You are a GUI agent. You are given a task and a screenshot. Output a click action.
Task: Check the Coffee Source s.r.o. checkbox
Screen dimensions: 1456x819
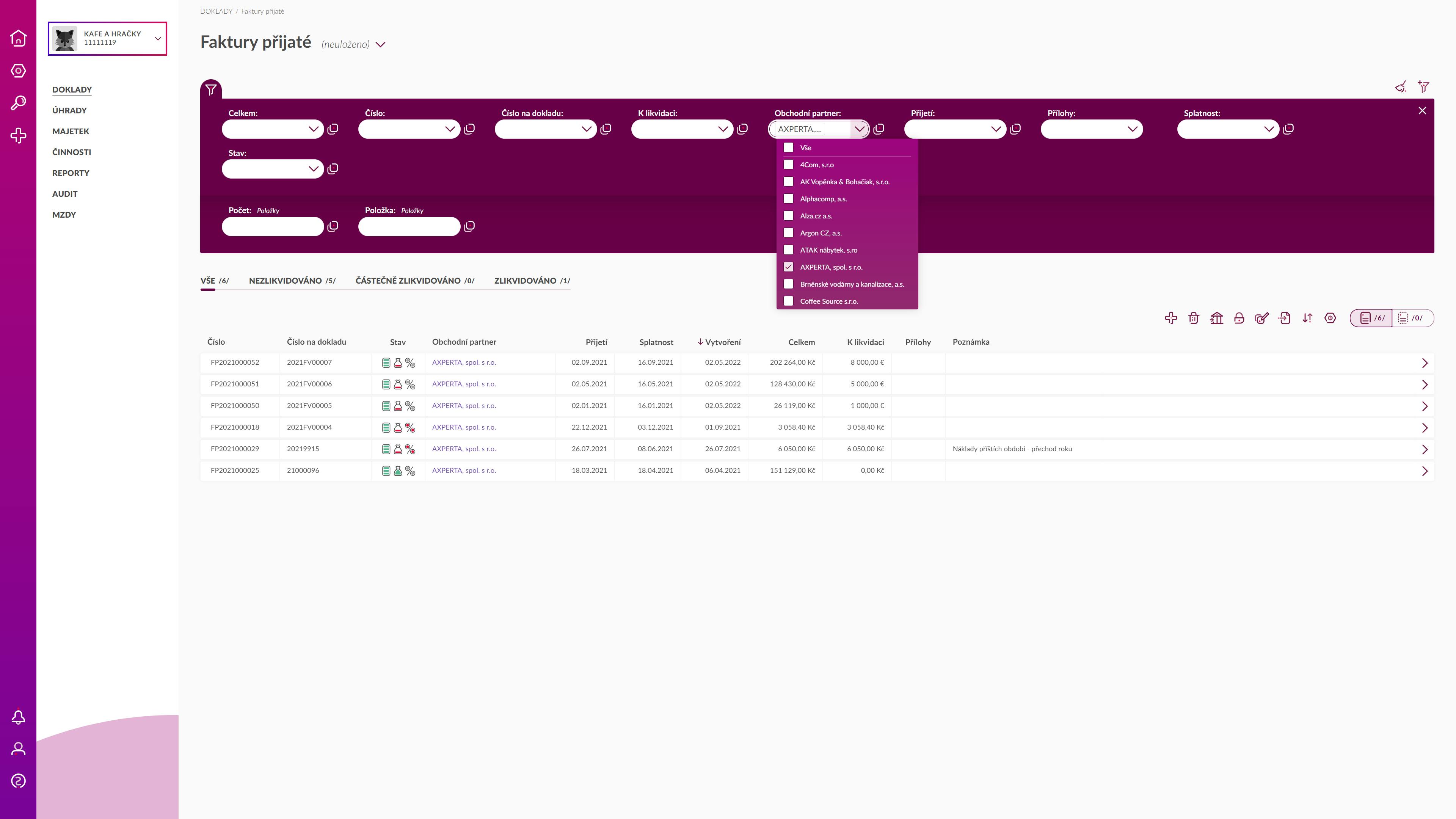coord(789,301)
